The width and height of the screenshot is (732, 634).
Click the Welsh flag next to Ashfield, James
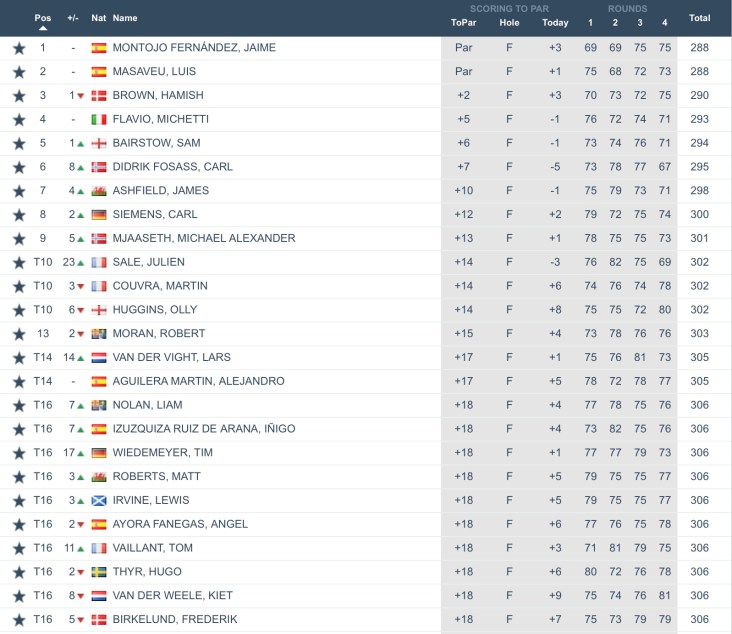pos(99,191)
